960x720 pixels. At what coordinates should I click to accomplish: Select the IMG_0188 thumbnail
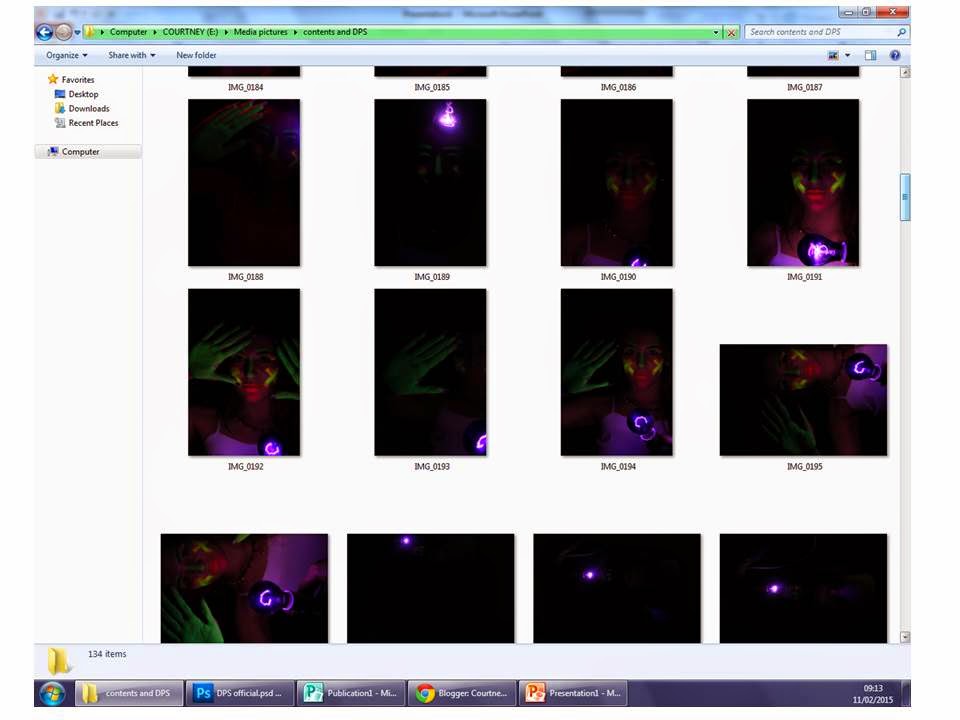click(244, 182)
